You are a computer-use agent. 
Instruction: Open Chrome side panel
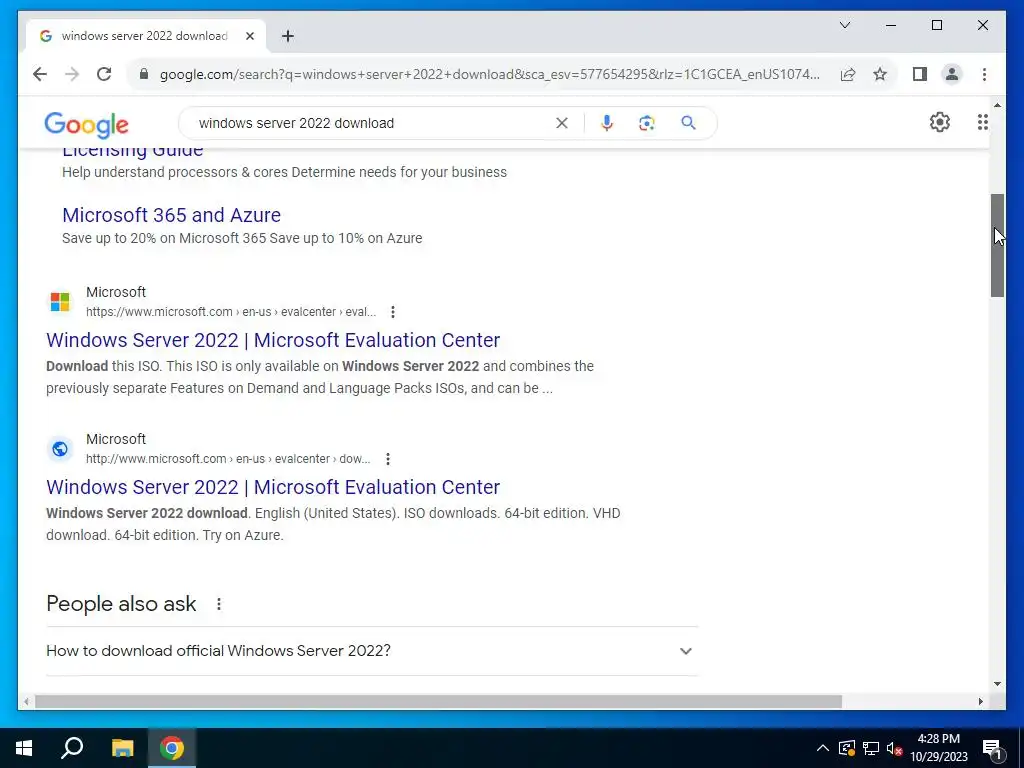(x=920, y=74)
